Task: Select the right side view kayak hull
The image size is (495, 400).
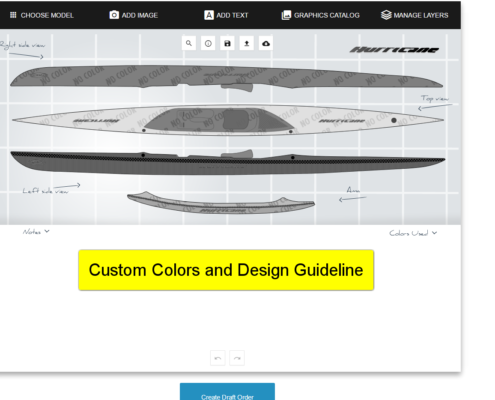Action: pos(227,78)
